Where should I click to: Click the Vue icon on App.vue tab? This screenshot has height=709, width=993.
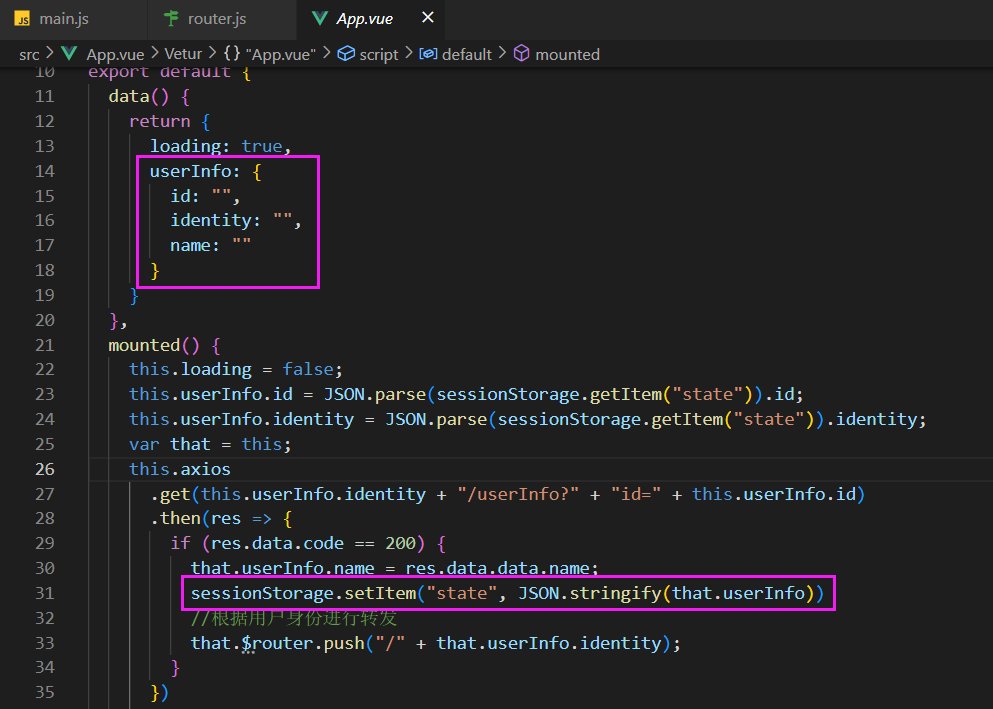tap(320, 19)
